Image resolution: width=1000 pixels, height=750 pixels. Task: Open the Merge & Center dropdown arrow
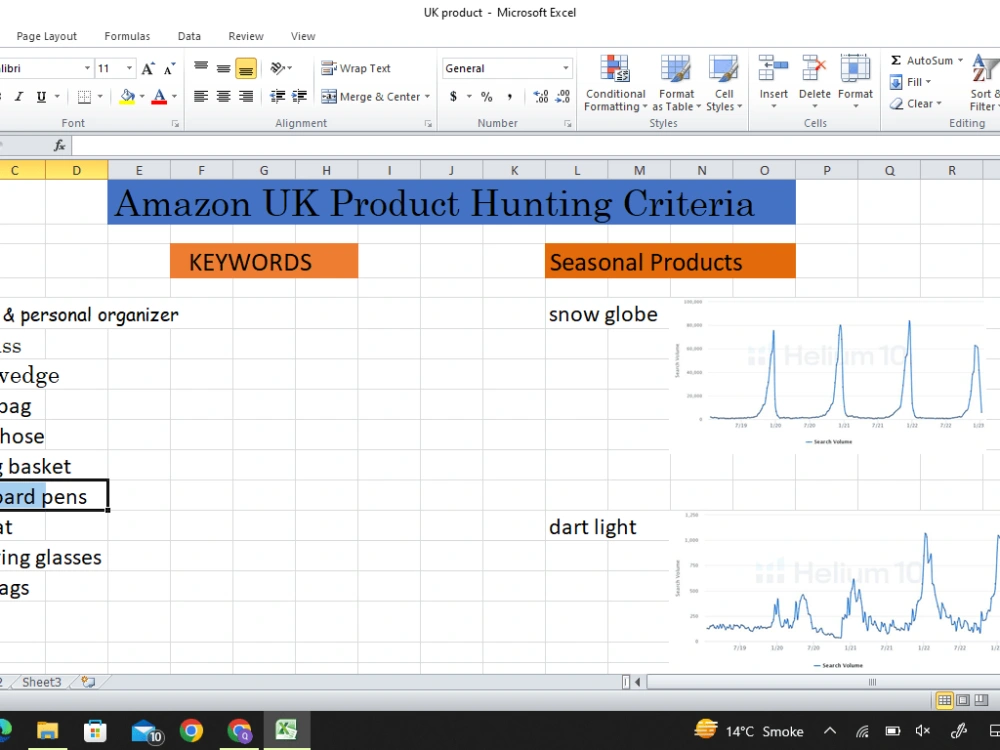[x=427, y=97]
